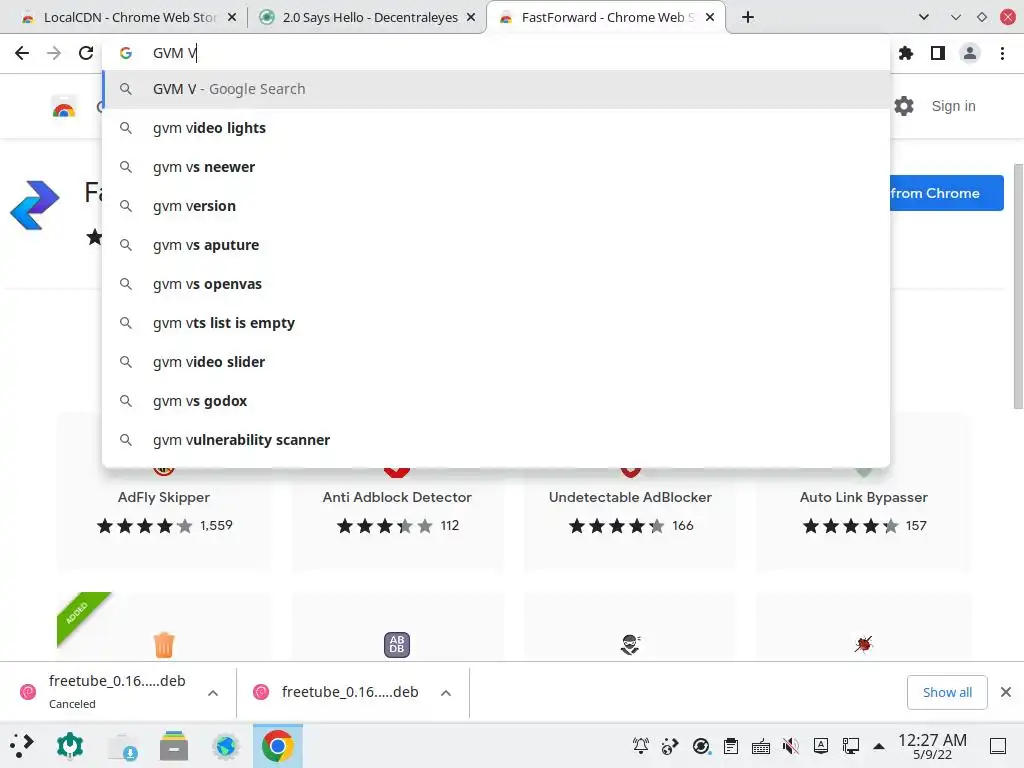
Task: Open the Chrome three-dot menu
Action: (1002, 53)
